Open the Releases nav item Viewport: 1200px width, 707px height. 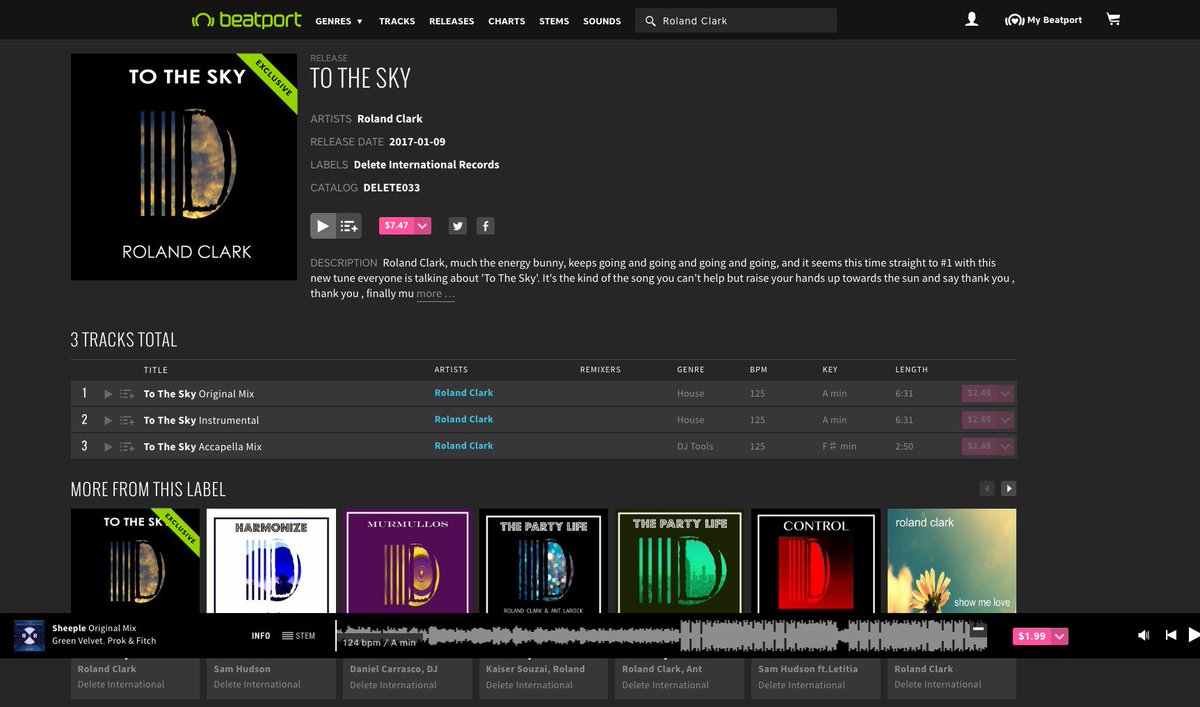(x=451, y=21)
